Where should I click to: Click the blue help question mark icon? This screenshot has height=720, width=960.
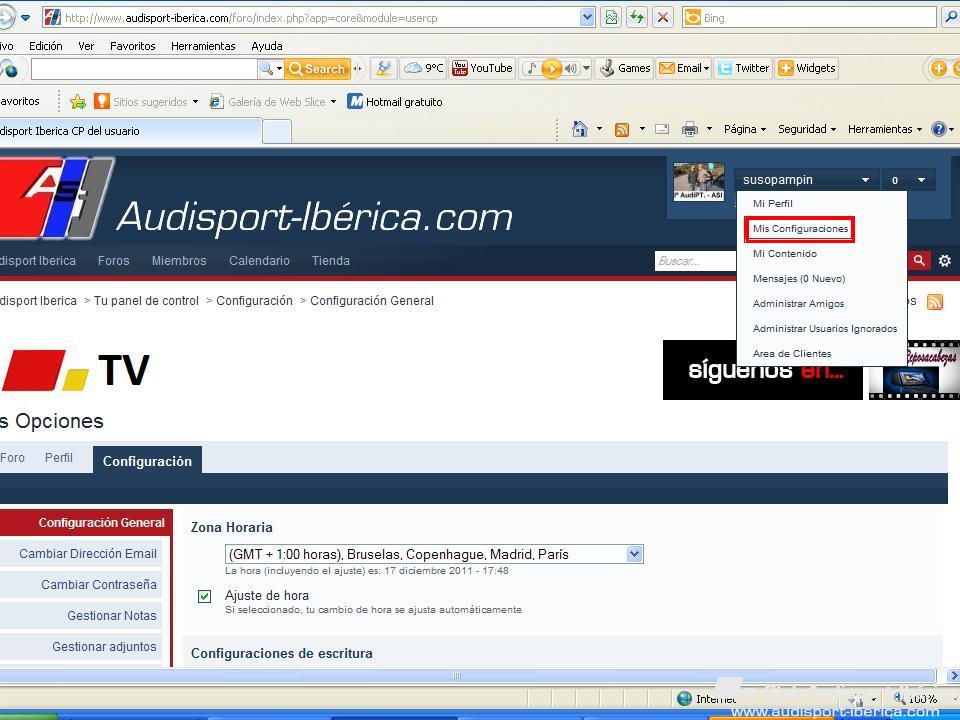(938, 129)
